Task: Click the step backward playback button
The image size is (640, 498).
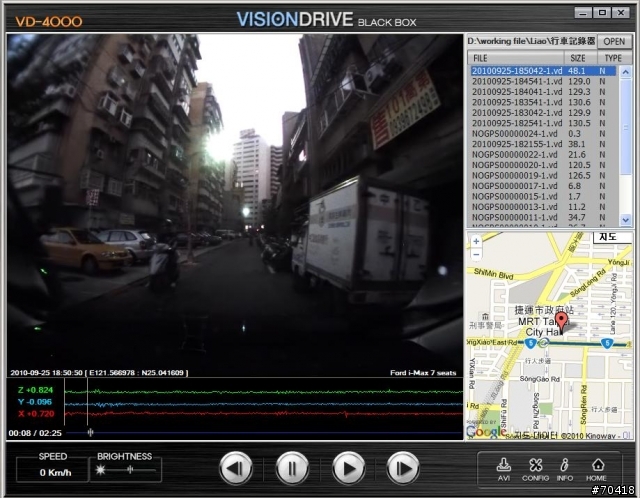Action: click(236, 468)
